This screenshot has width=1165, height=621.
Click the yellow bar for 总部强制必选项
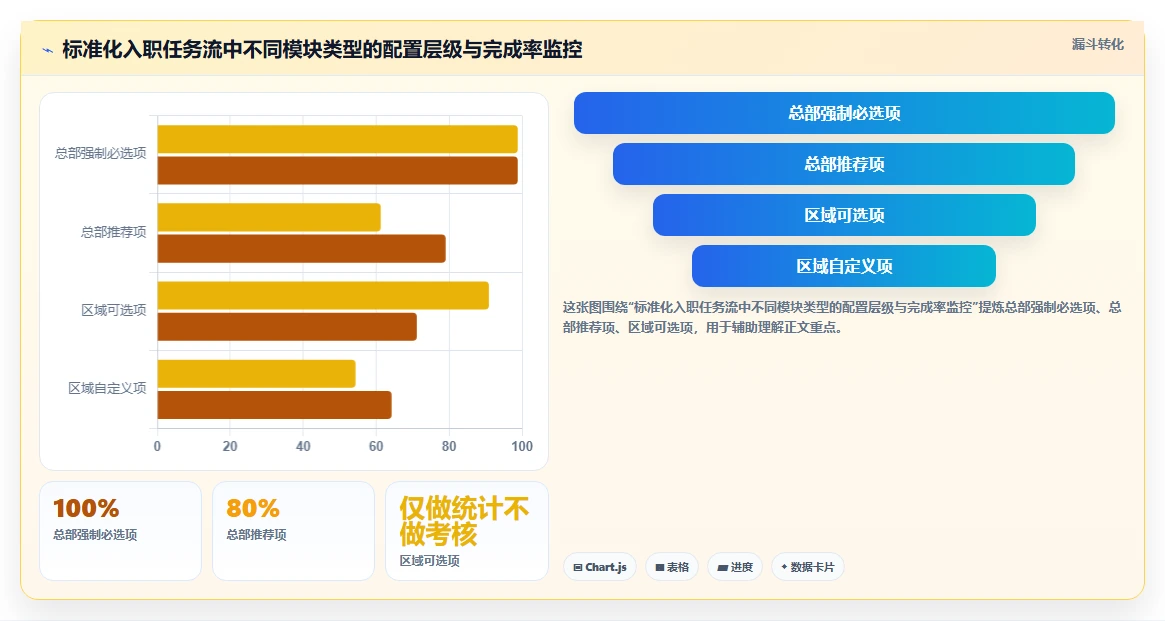click(x=337, y=139)
